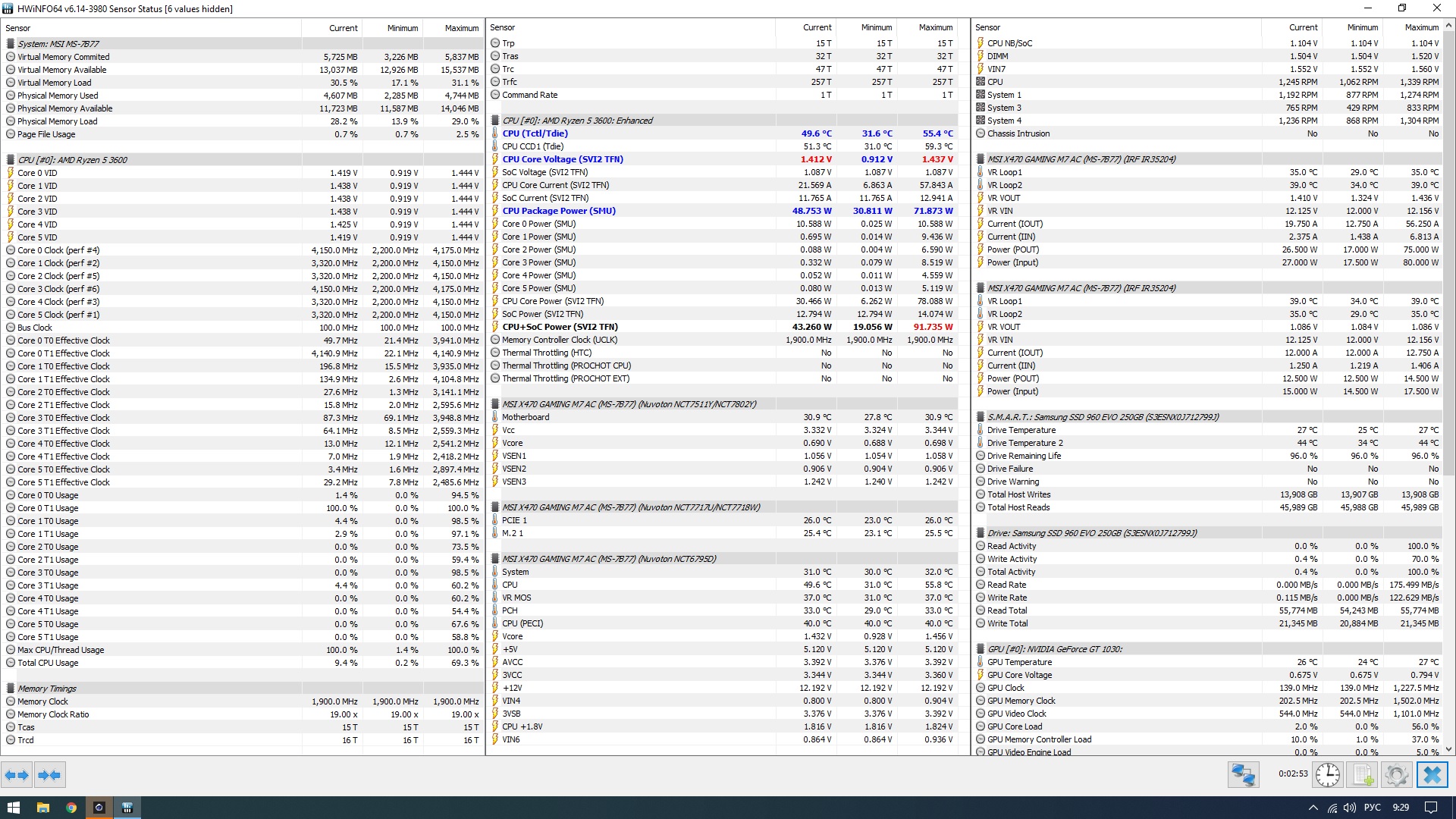Open Chrome from the taskbar

(71, 808)
